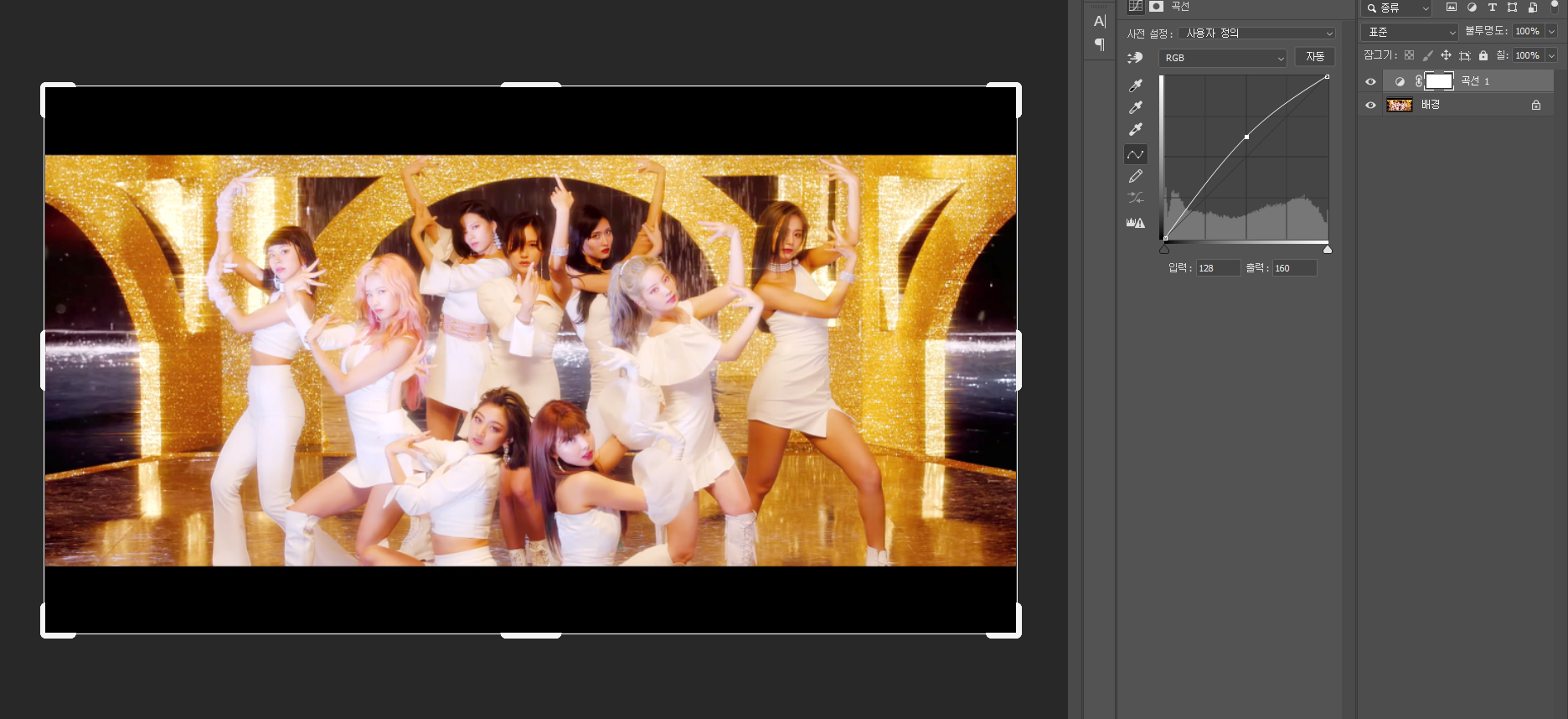Image resolution: width=1568 pixels, height=719 pixels.
Task: Click the layer mask icon in Properties
Action: click(x=1156, y=7)
